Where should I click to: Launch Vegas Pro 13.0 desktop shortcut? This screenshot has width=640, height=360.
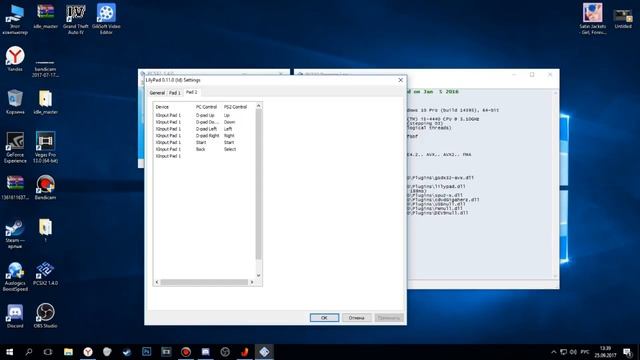click(x=45, y=147)
